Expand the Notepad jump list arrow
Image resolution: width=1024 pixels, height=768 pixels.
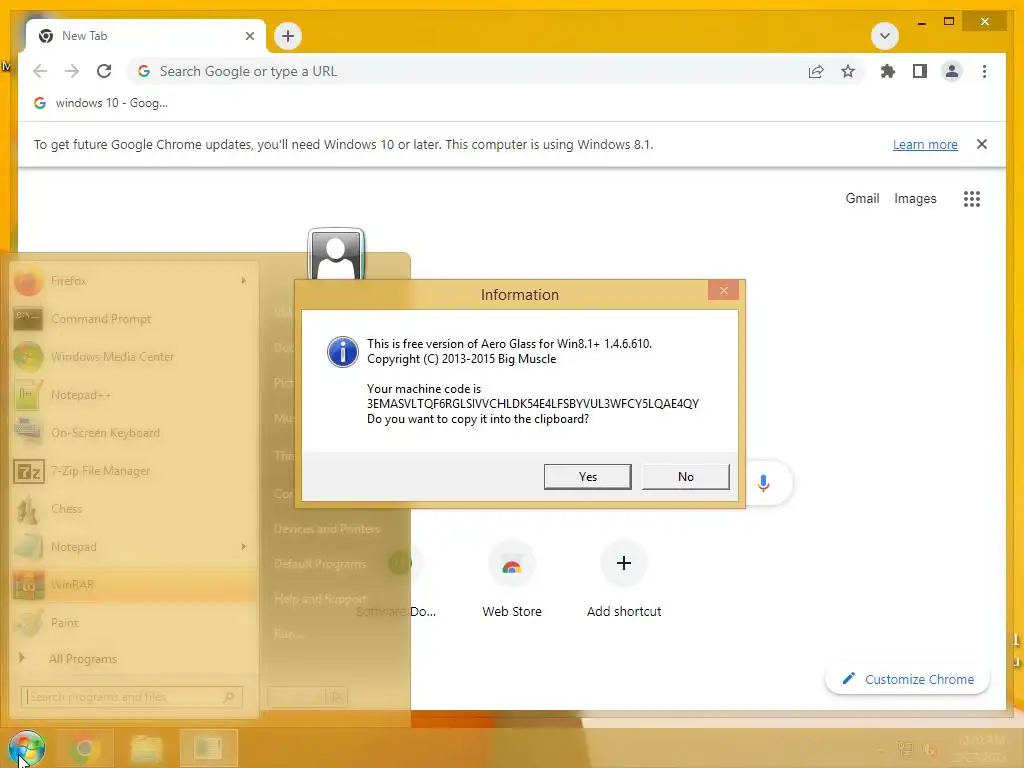(244, 546)
